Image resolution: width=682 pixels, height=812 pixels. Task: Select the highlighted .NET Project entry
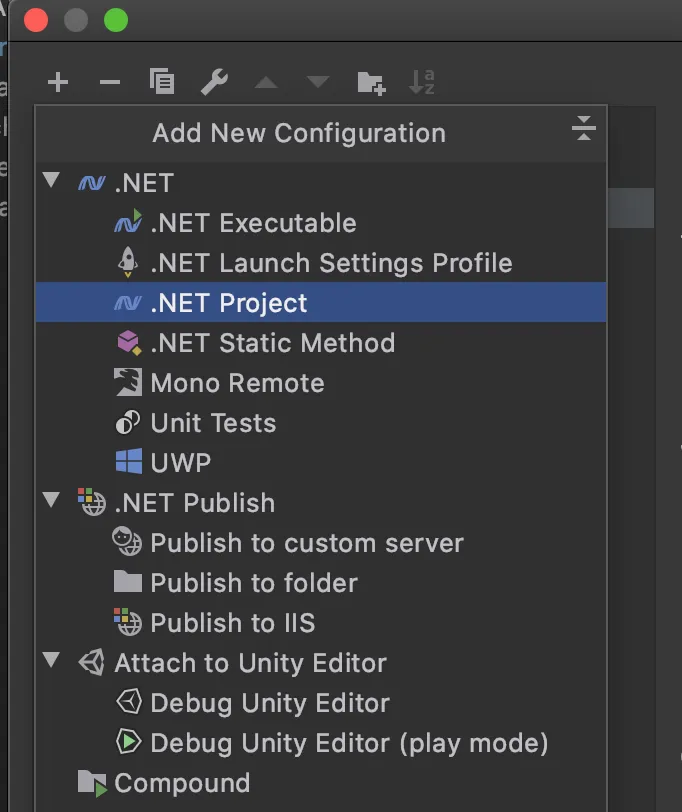click(x=321, y=302)
